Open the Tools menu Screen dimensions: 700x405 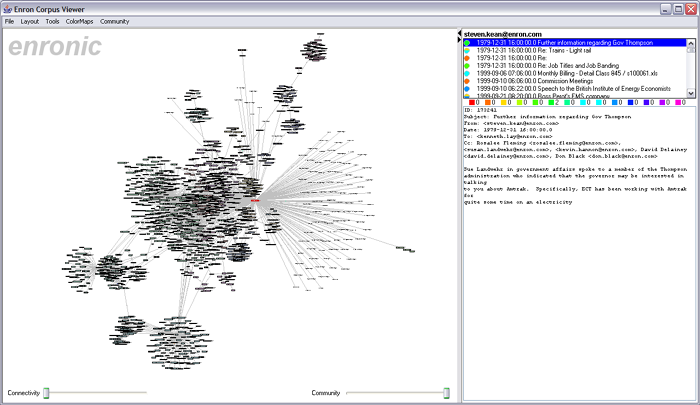pyautogui.click(x=52, y=21)
